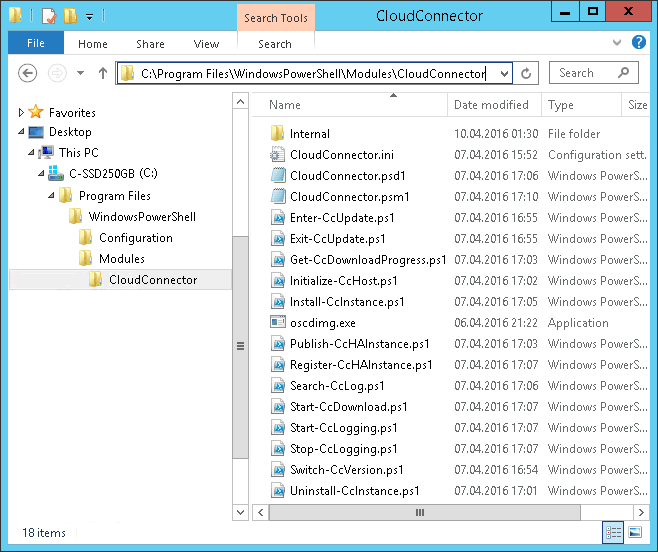658x552 pixels.
Task: Click the horizontal scrollbar left arrow
Action: (x=261, y=512)
